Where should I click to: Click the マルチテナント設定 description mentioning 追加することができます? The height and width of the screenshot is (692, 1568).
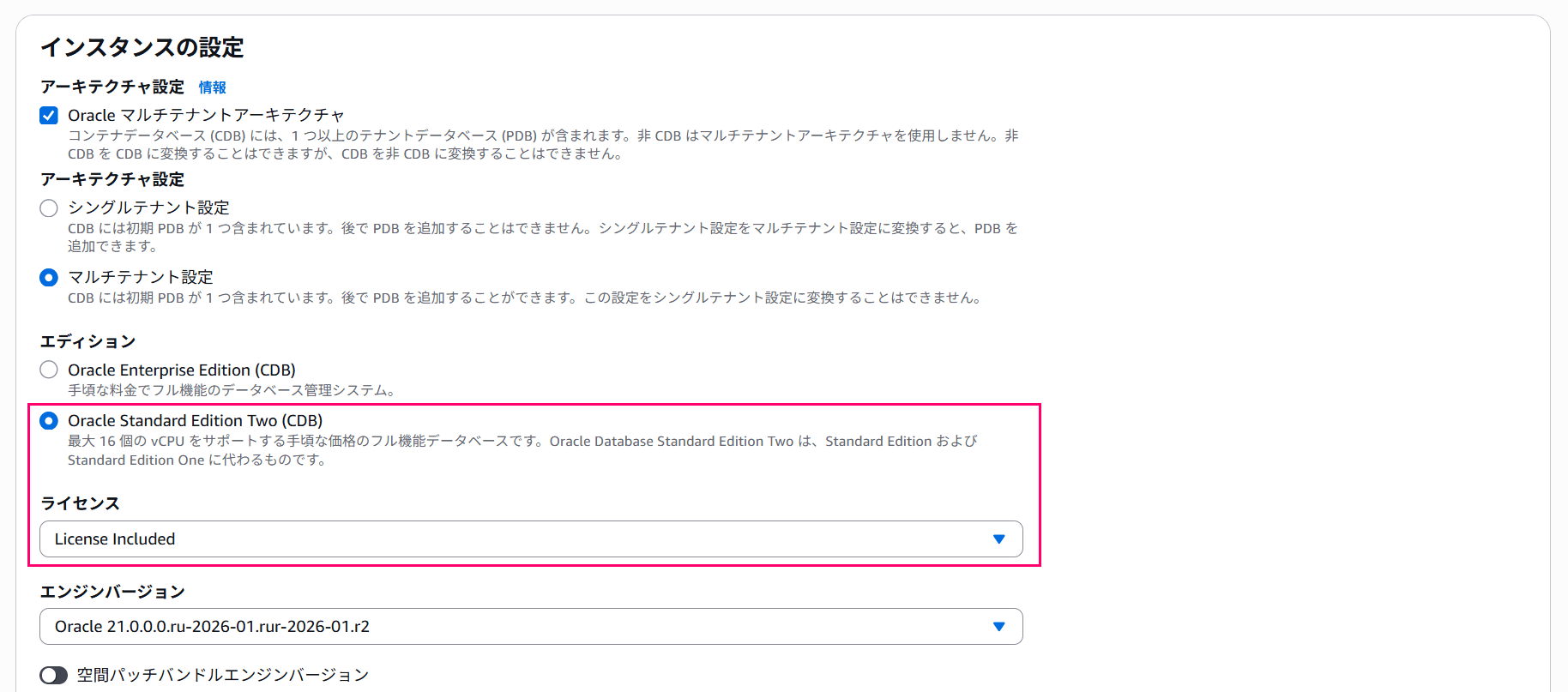point(526,298)
